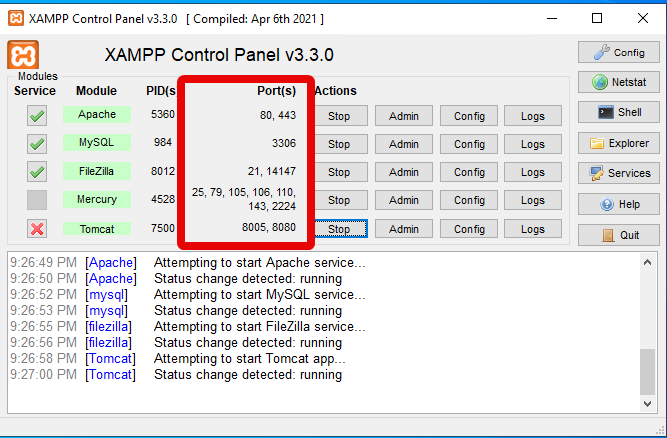Image resolution: width=667 pixels, height=438 pixels.
Task: Maximize the XAMPP Control Panel window
Action: click(597, 18)
